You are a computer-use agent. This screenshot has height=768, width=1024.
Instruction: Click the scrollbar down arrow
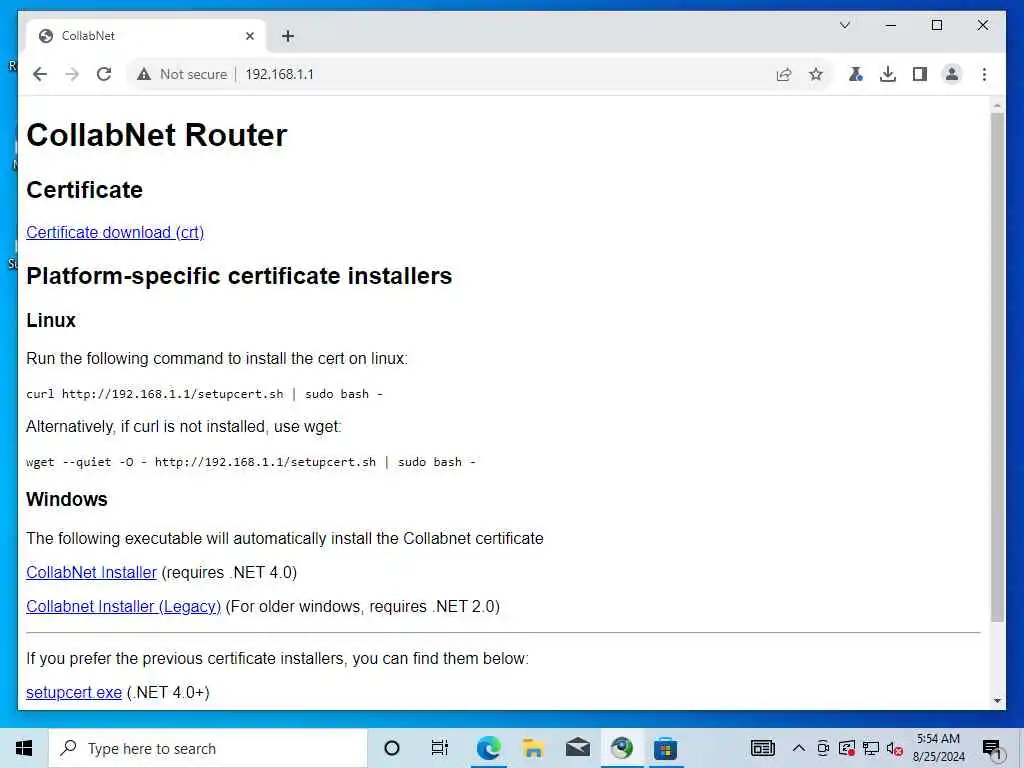(x=997, y=701)
